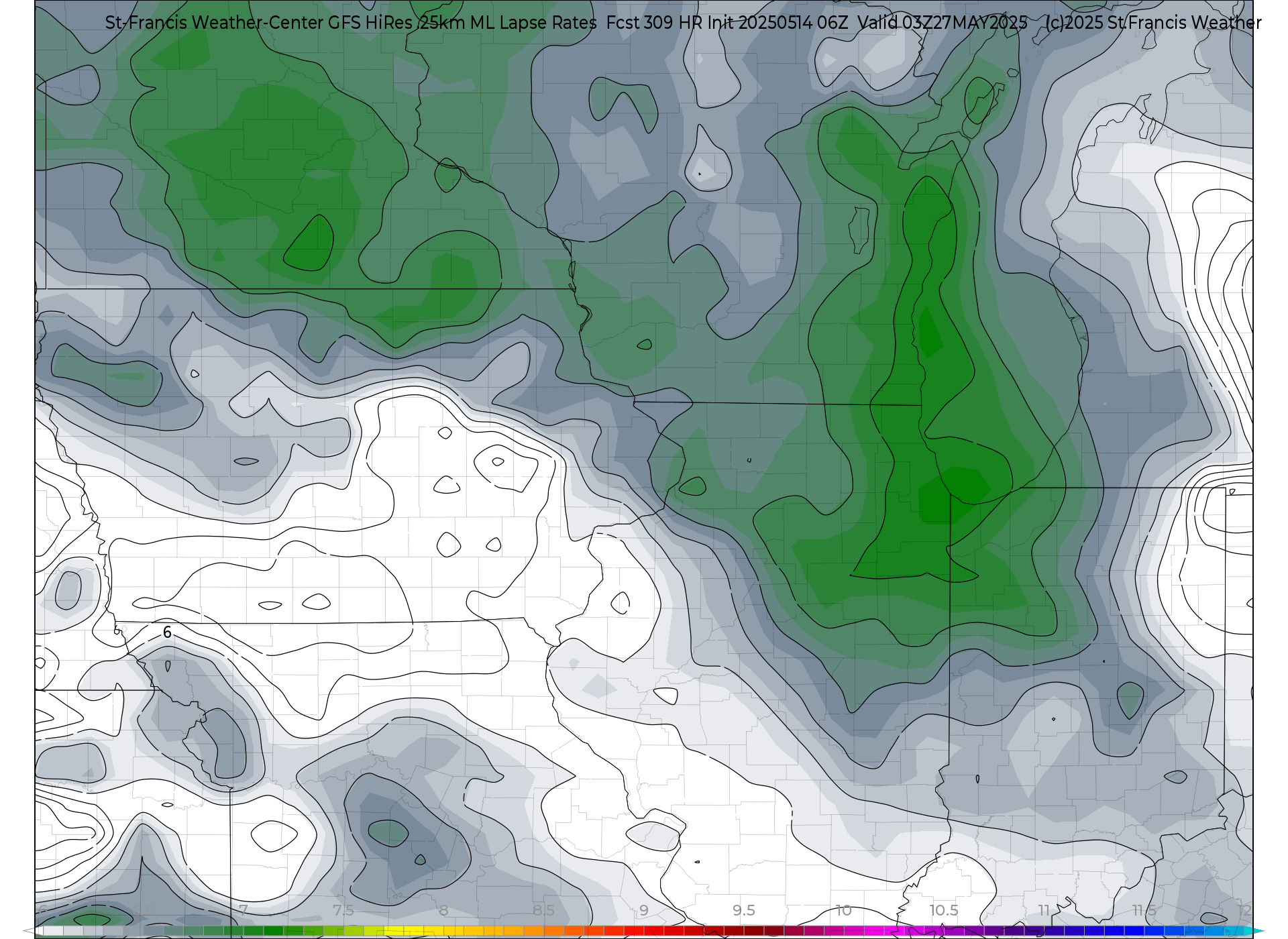Click the 'Valid 03Z27MAY2025' text
This screenshot has width=1288, height=939.
[x=942, y=23]
